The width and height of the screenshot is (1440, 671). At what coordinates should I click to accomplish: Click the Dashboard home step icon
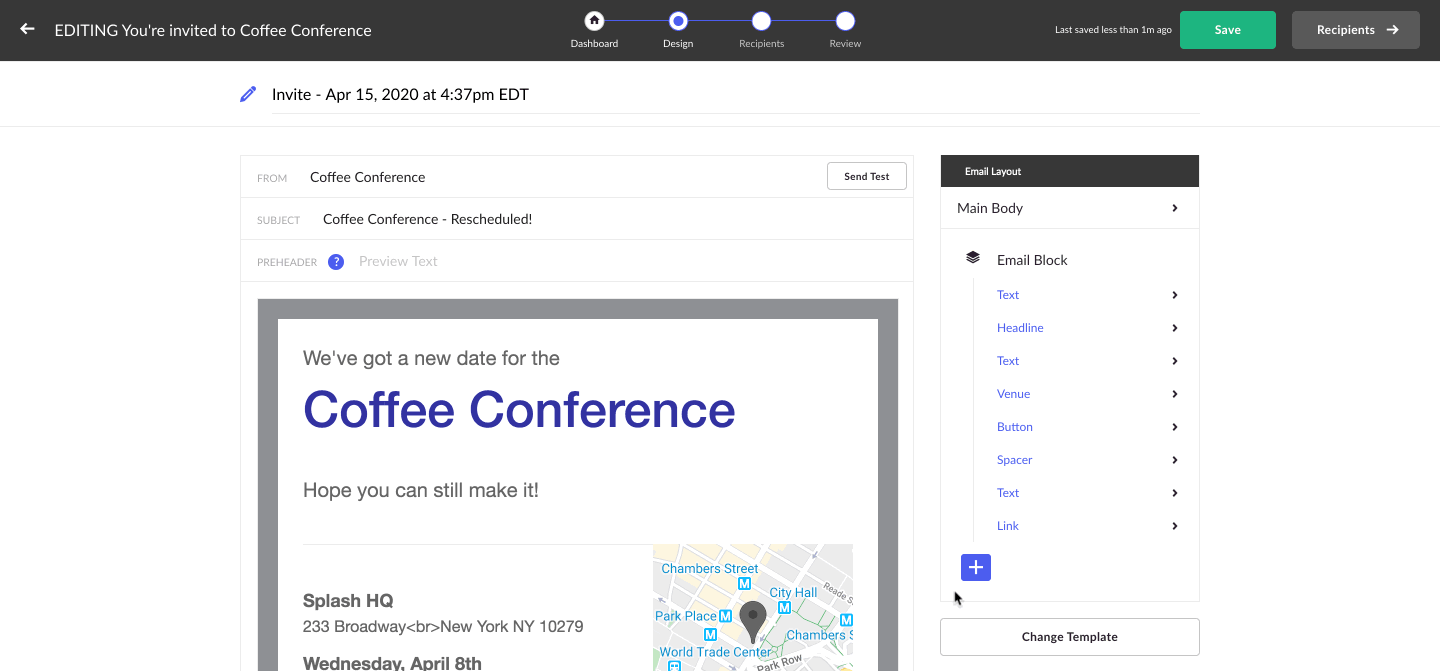tap(594, 20)
